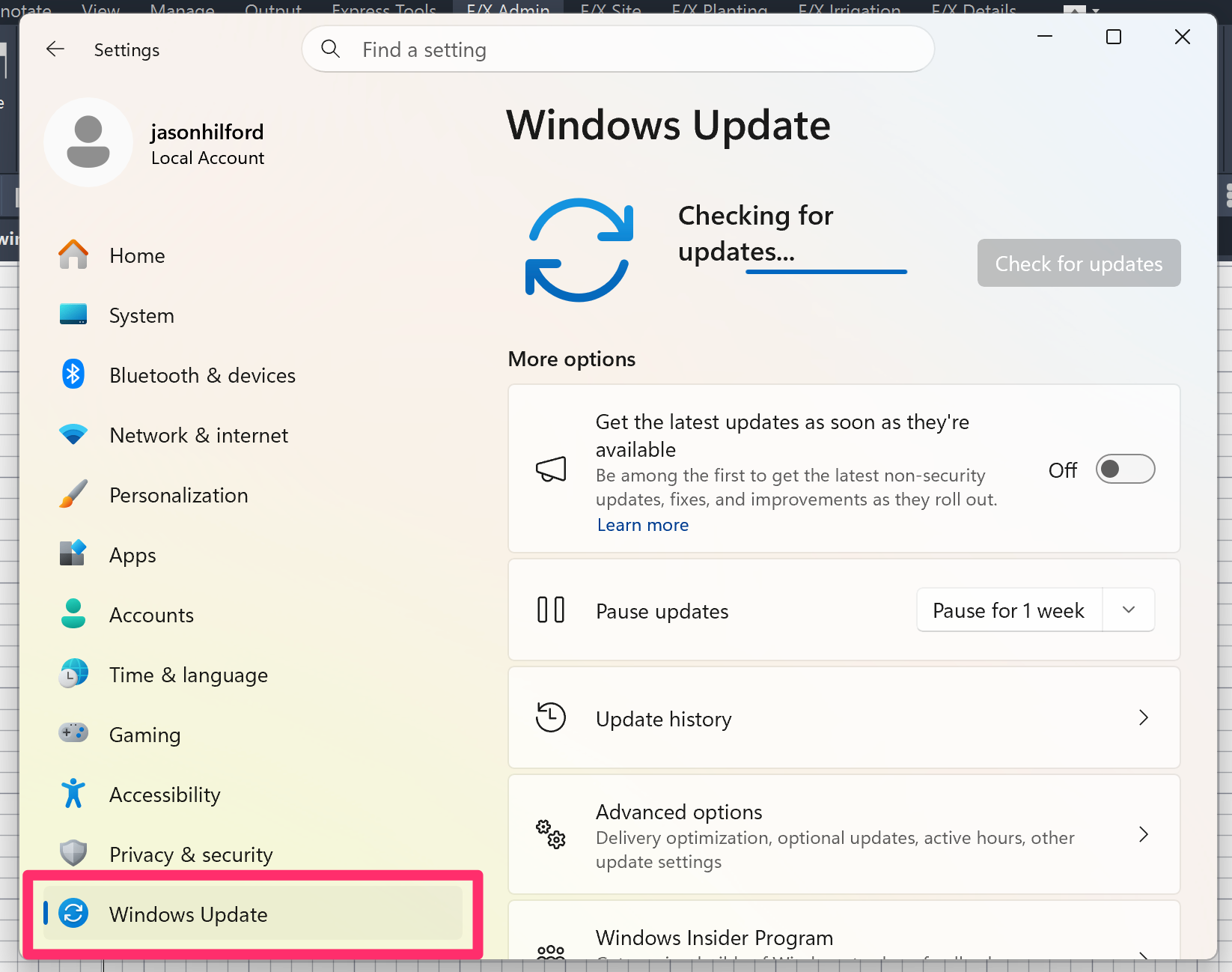Click the checking for updates progress bar
Image resolution: width=1232 pixels, height=972 pixels.
point(826,273)
